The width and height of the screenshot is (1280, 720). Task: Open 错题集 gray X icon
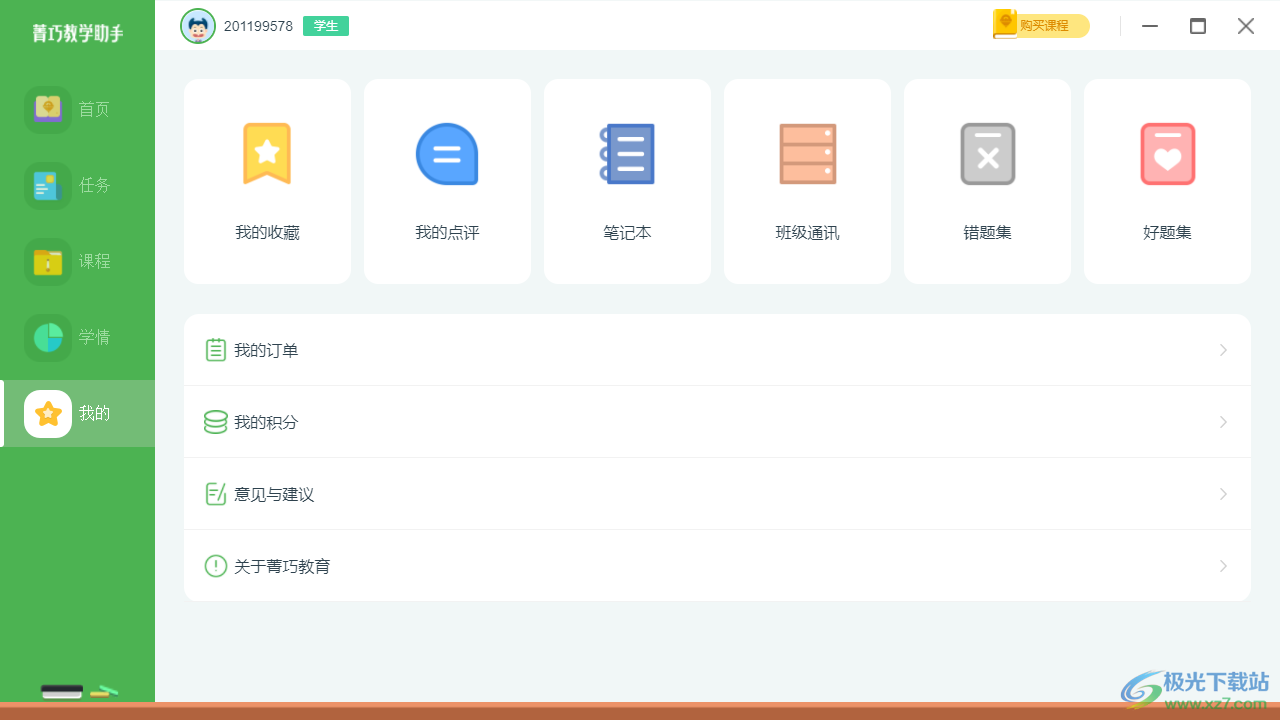tap(987, 154)
